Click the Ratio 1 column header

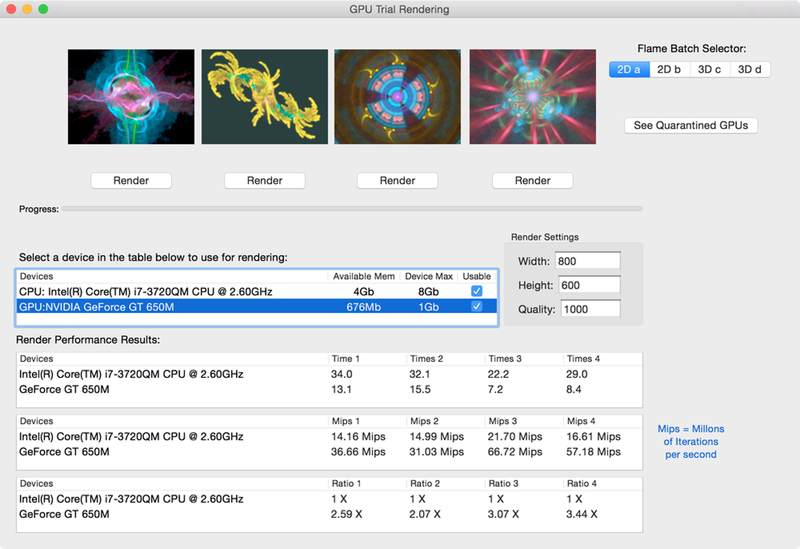(x=346, y=483)
